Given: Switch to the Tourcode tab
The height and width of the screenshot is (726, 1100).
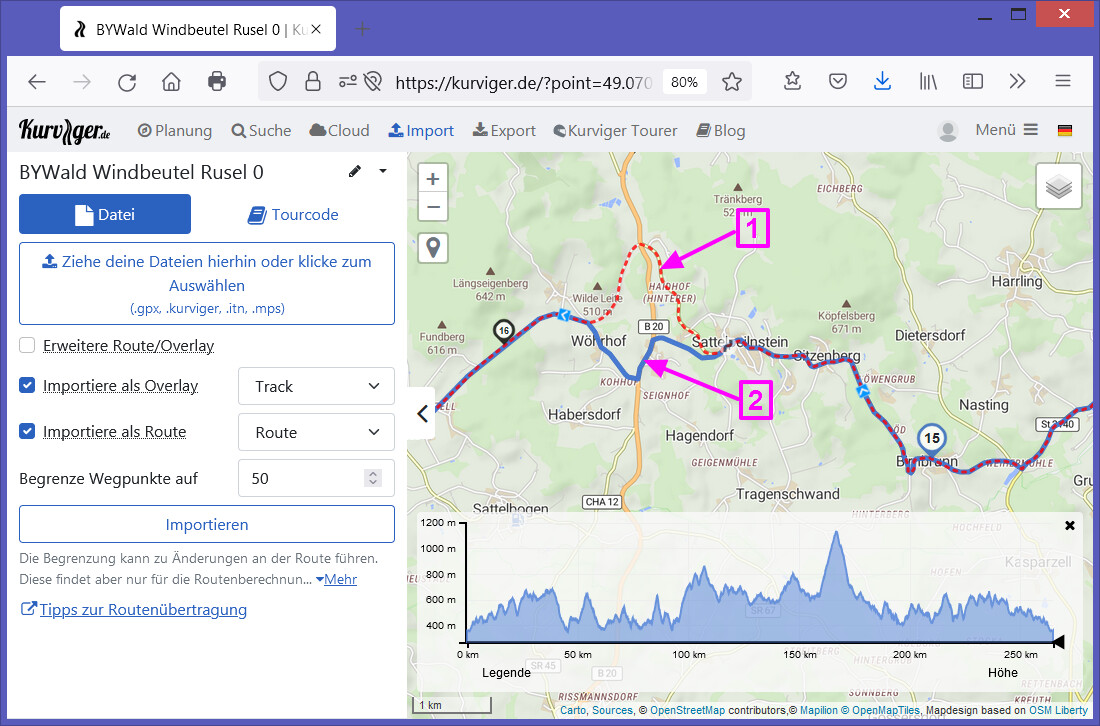Looking at the screenshot, I should coord(293,214).
